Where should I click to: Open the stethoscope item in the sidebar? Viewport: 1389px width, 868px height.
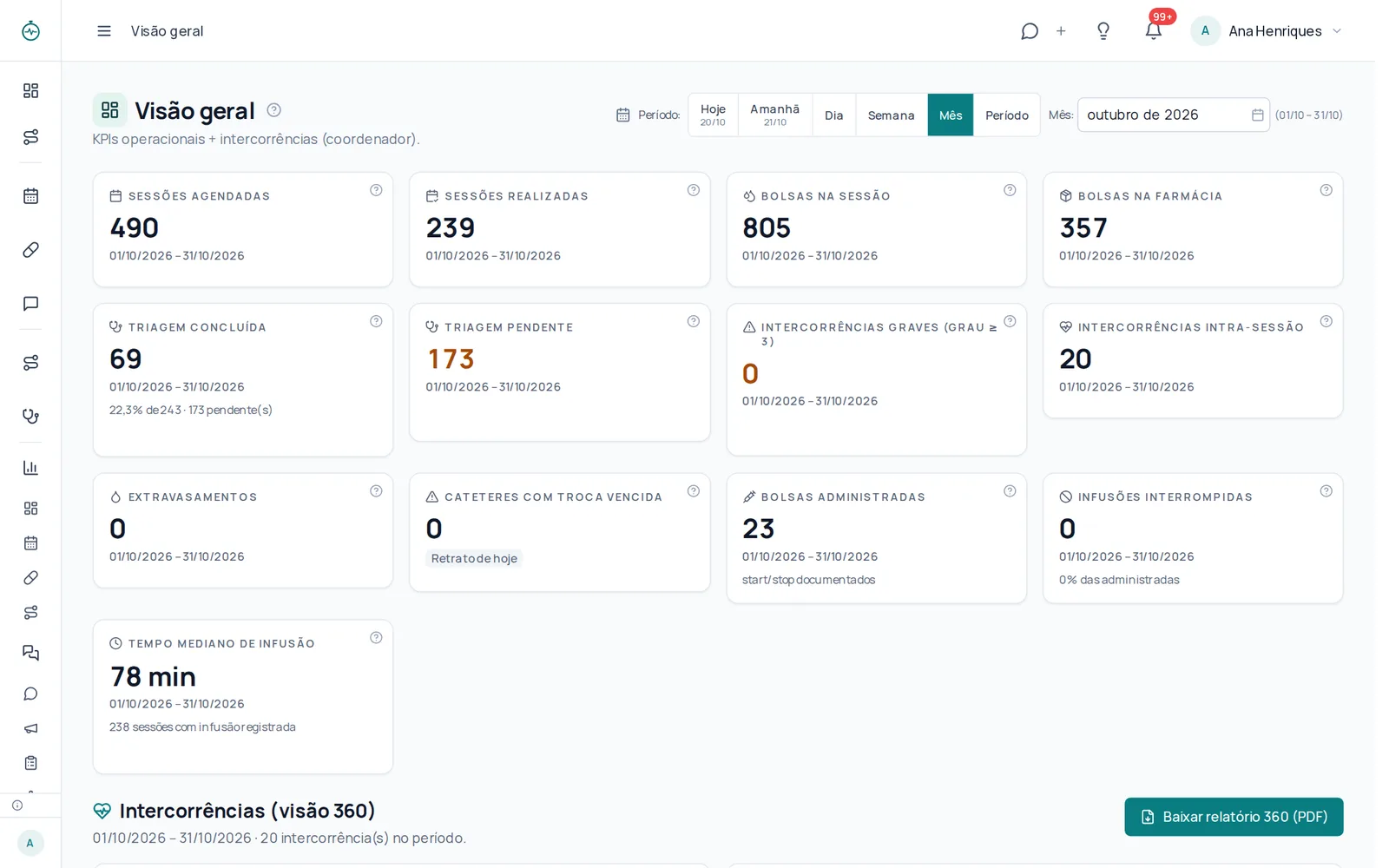(30, 416)
